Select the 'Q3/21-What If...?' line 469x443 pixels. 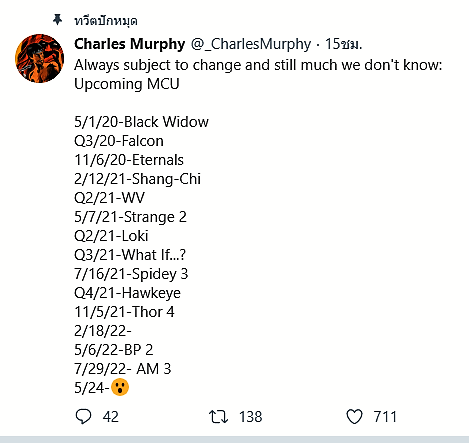click(x=130, y=255)
